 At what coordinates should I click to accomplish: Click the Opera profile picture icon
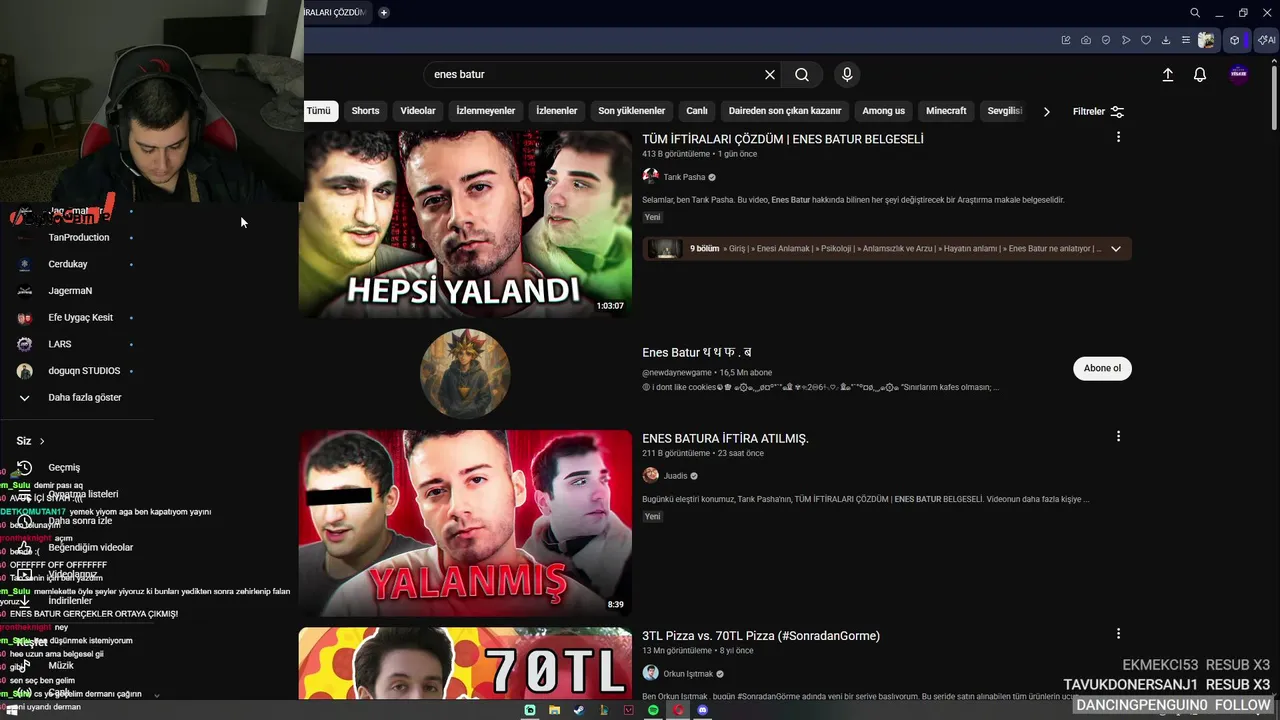click(x=1207, y=40)
